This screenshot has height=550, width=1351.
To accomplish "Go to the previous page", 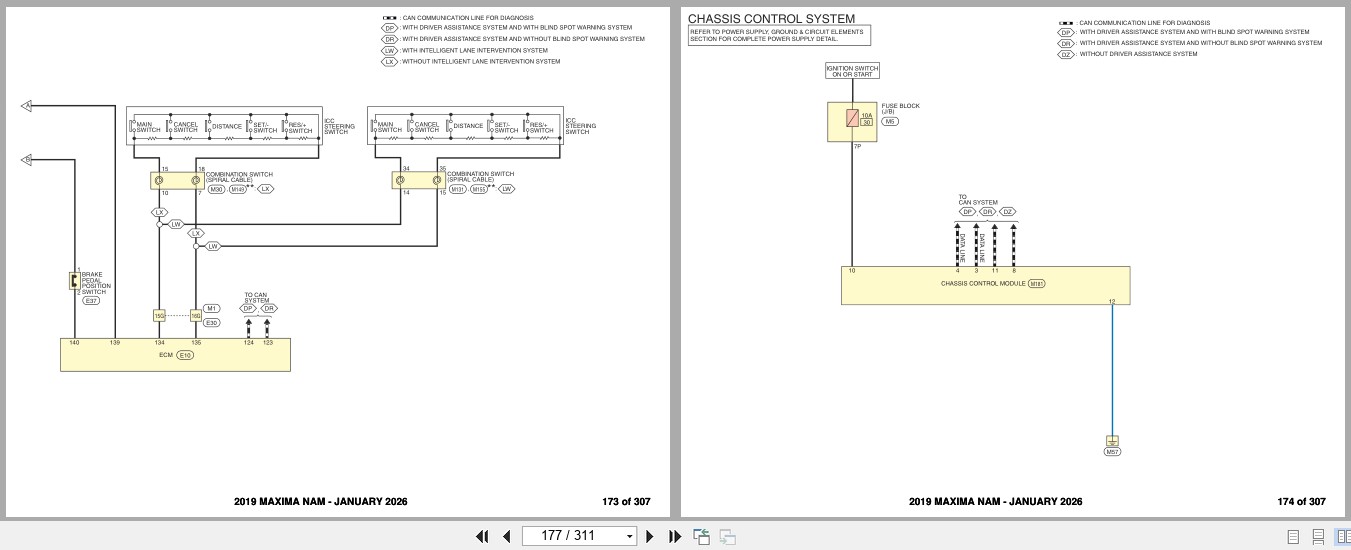I will coord(506,536).
